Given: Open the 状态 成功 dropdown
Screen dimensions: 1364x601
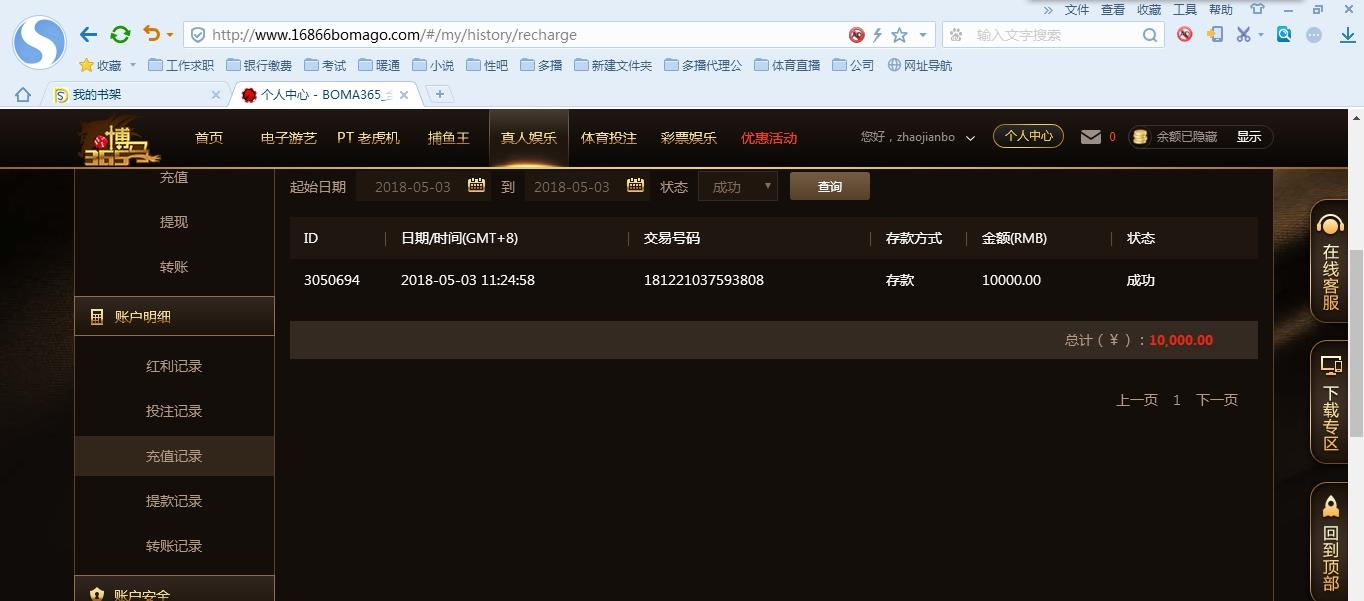Looking at the screenshot, I should 738,187.
